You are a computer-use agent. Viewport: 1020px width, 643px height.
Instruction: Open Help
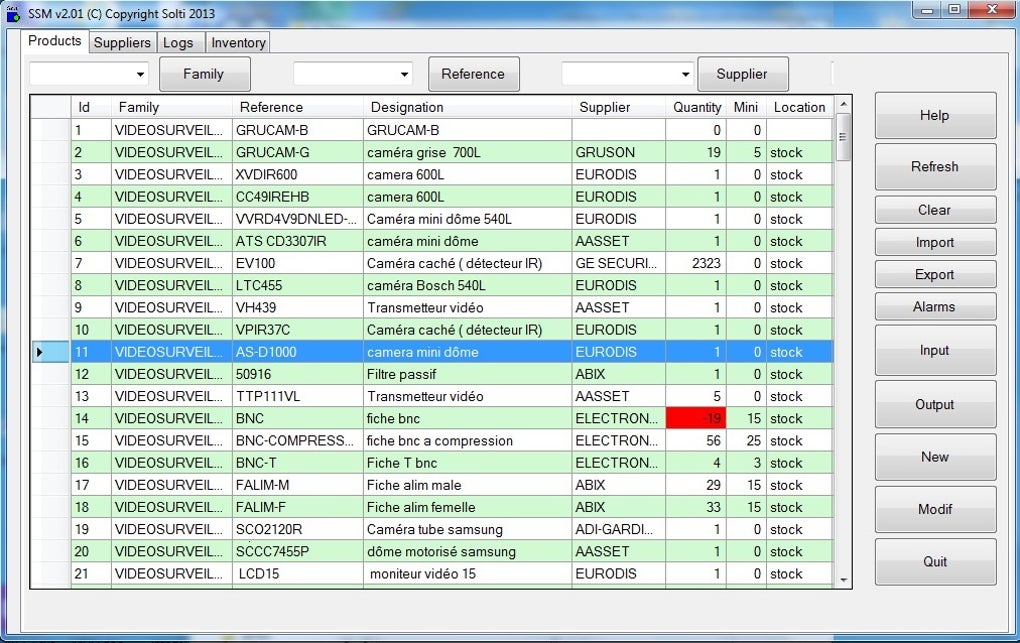coord(935,115)
